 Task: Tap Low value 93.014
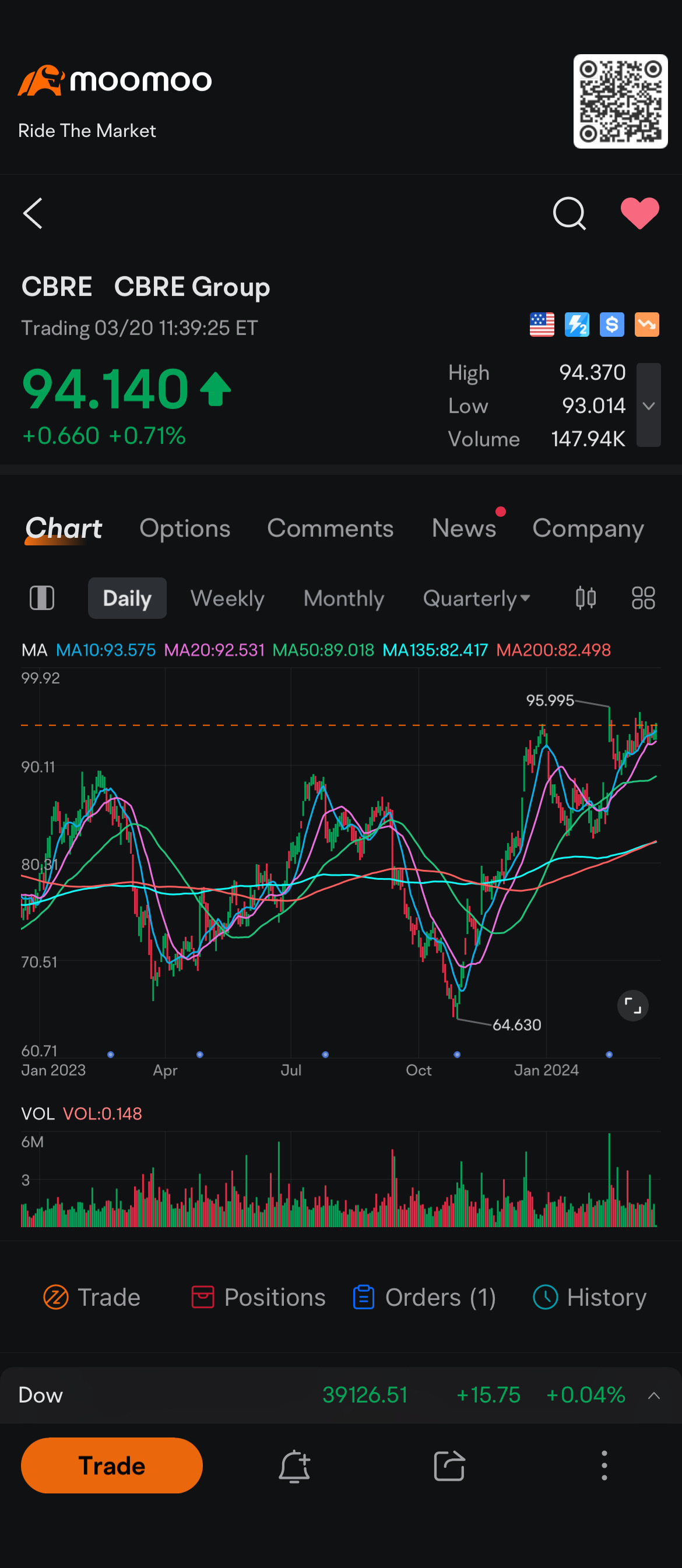[x=594, y=406]
